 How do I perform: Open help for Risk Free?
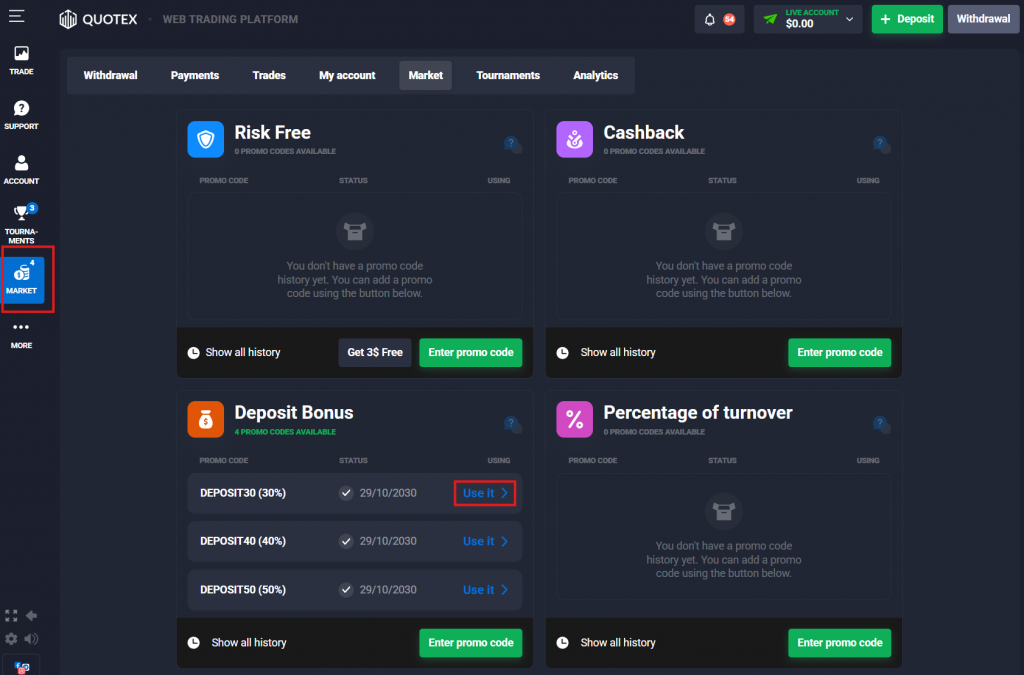coord(512,144)
